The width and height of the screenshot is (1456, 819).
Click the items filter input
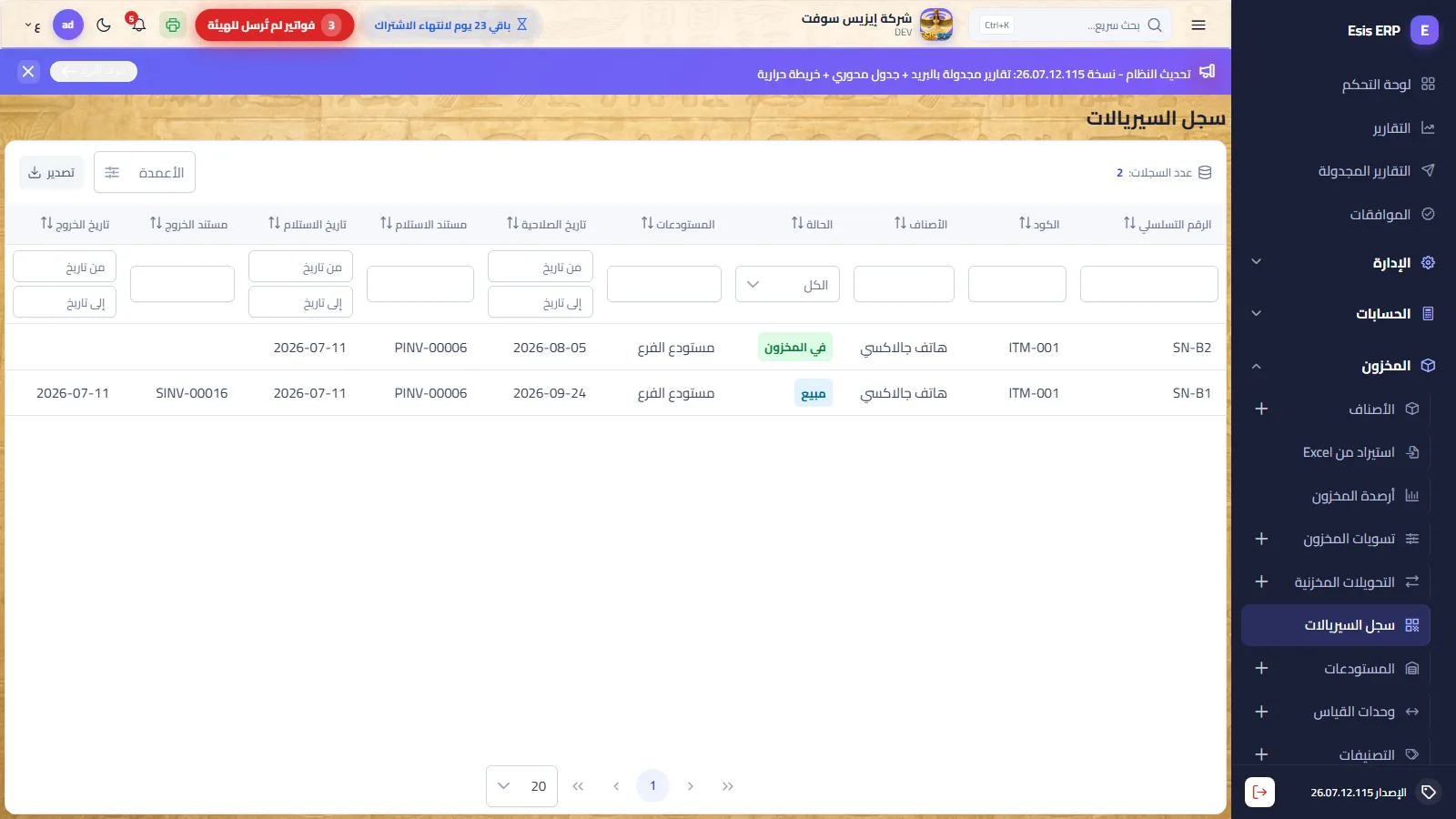point(904,284)
